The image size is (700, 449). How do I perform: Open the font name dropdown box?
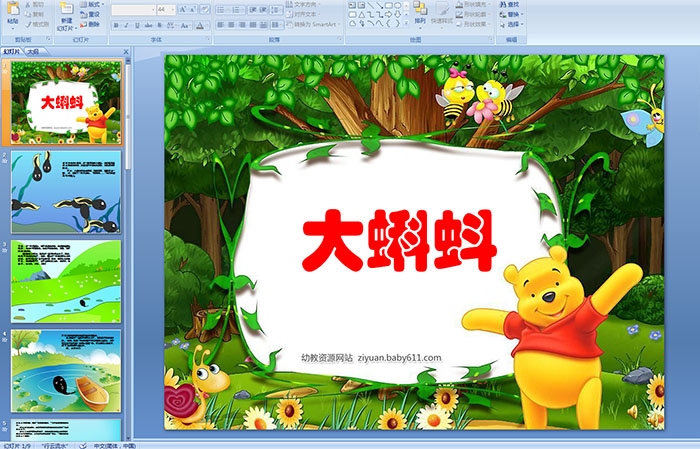(132, 8)
